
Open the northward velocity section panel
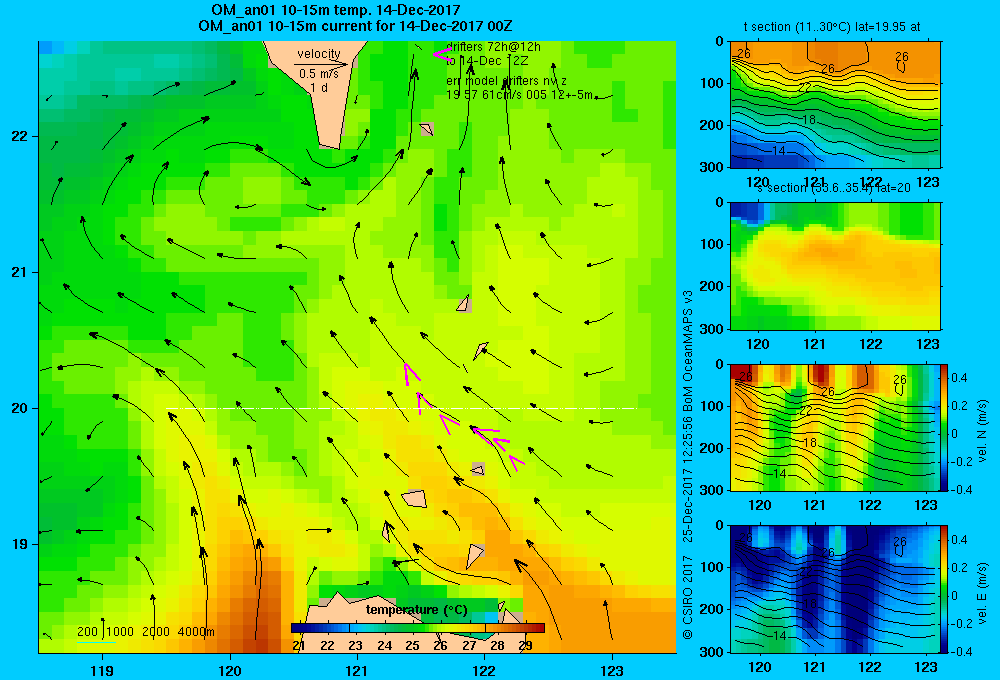(835, 427)
